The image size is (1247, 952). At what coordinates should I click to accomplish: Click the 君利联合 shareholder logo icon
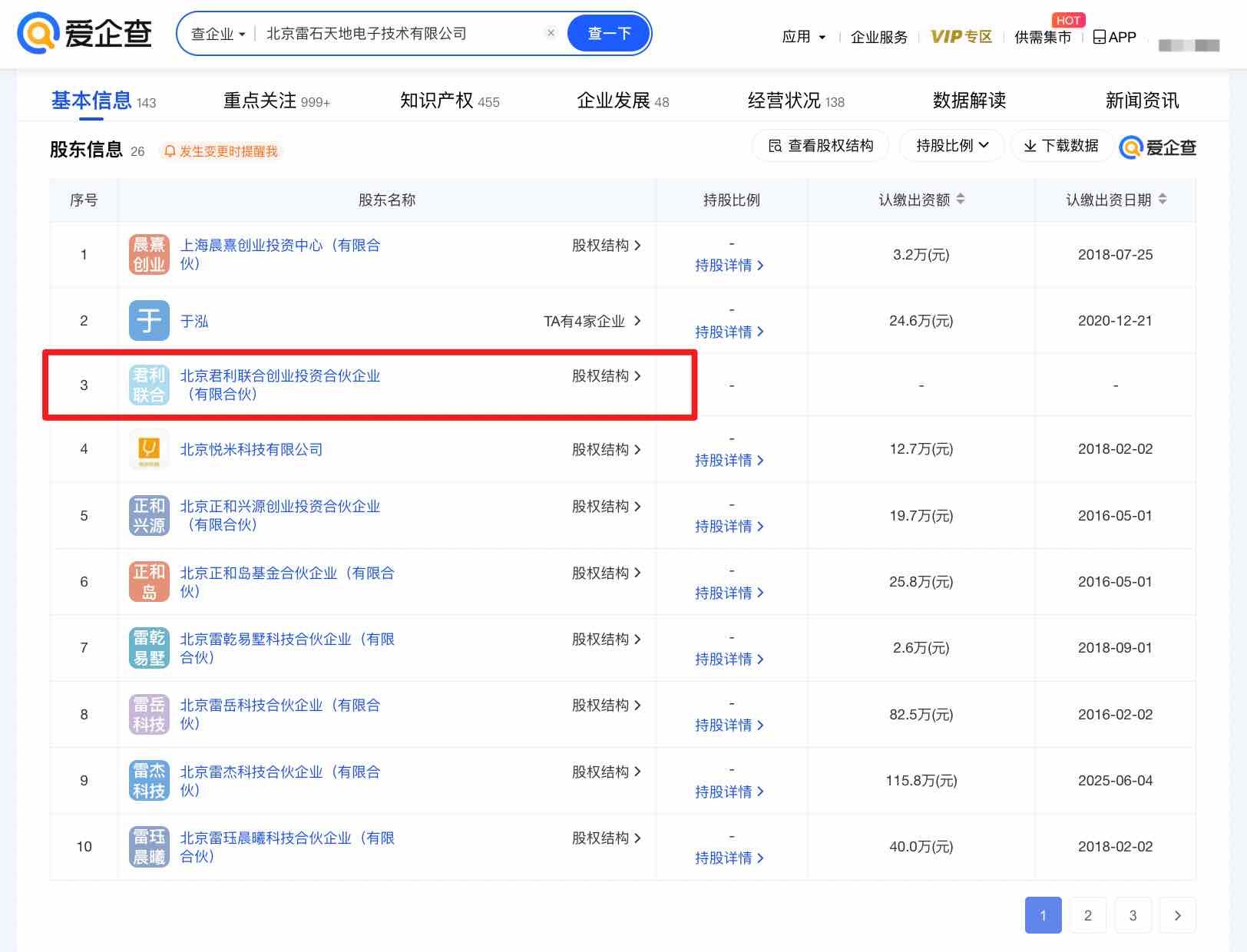pyautogui.click(x=149, y=385)
